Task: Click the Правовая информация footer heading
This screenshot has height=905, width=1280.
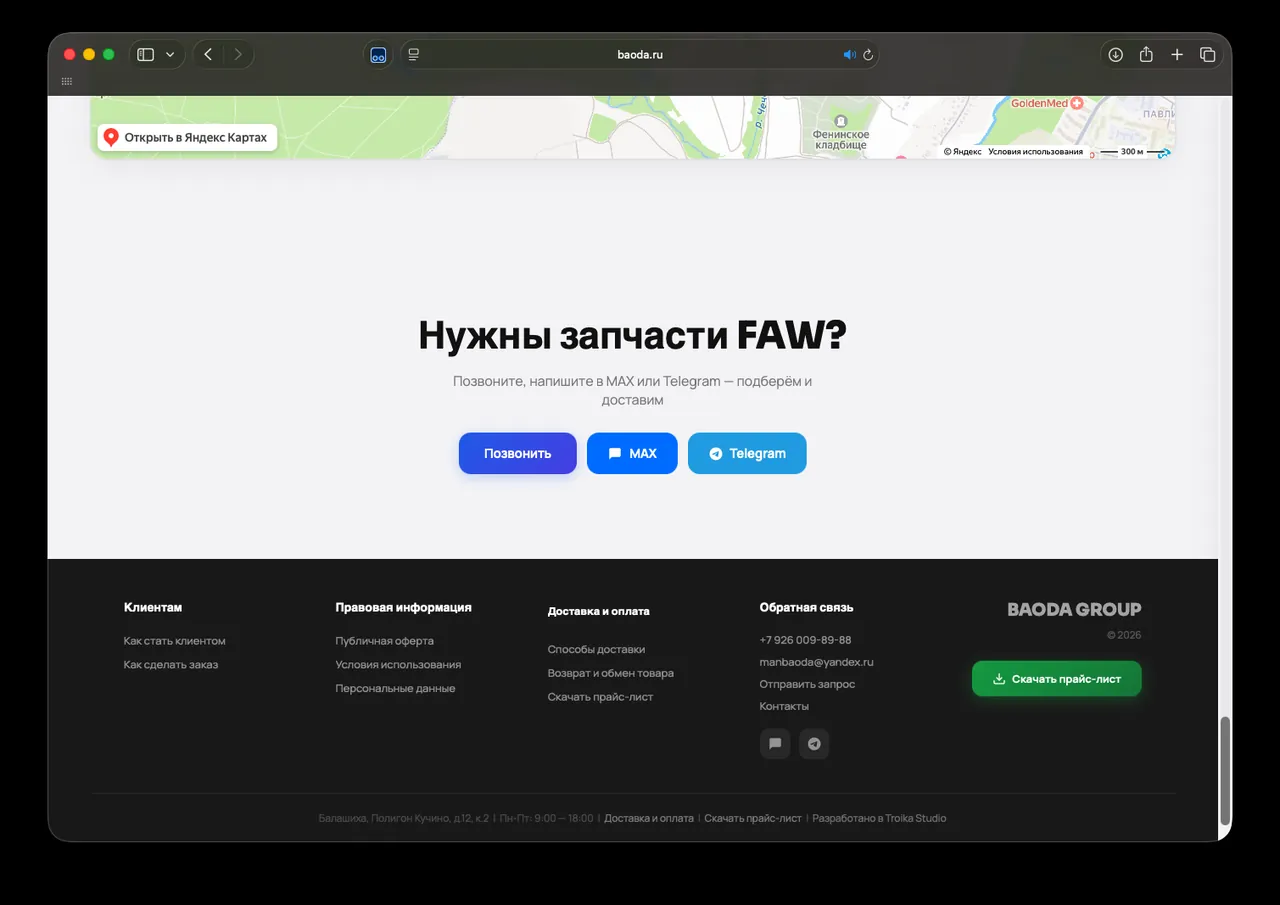Action: point(403,607)
